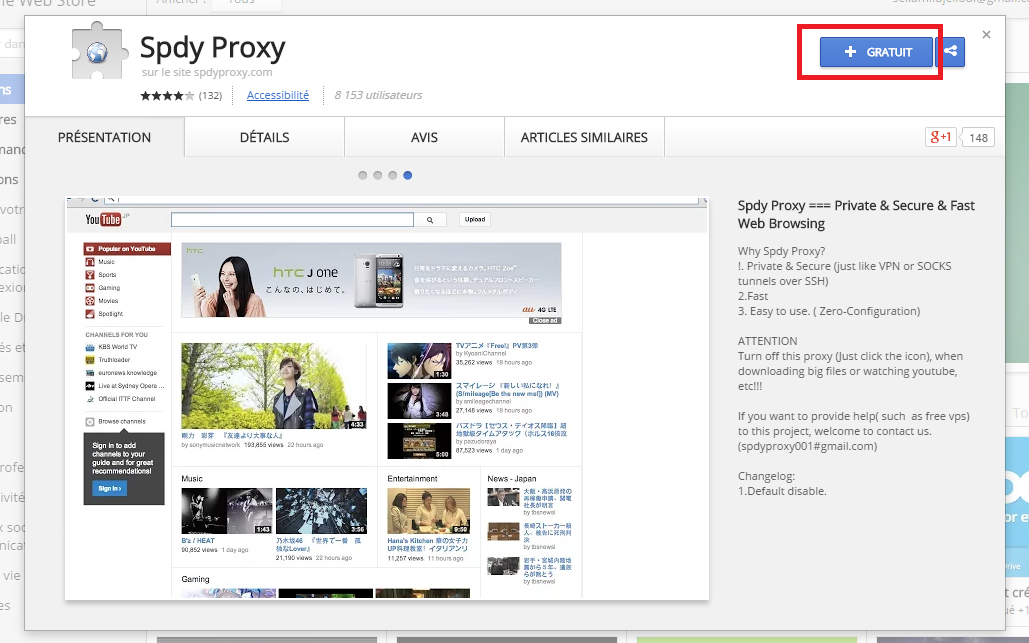Click the ATTENTION line in the description
The width and height of the screenshot is (1029, 643).
(x=768, y=341)
